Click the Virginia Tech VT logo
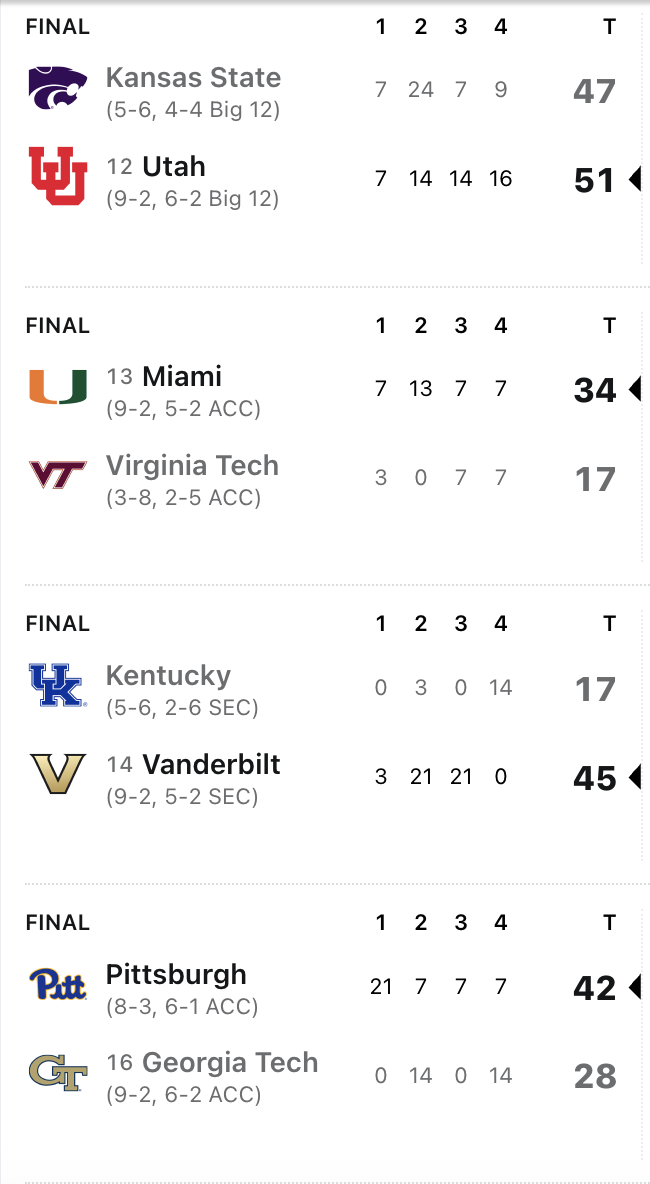This screenshot has height=1184, width=650. [x=57, y=476]
